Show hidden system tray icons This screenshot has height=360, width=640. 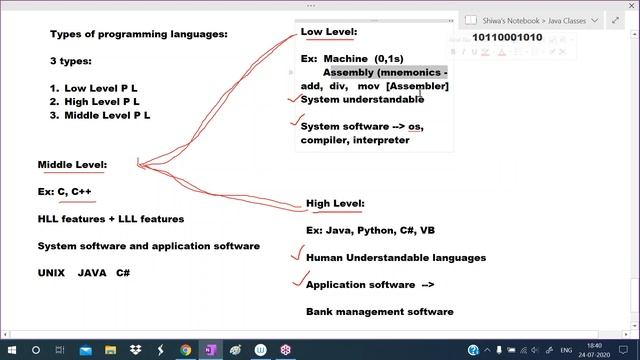point(487,350)
